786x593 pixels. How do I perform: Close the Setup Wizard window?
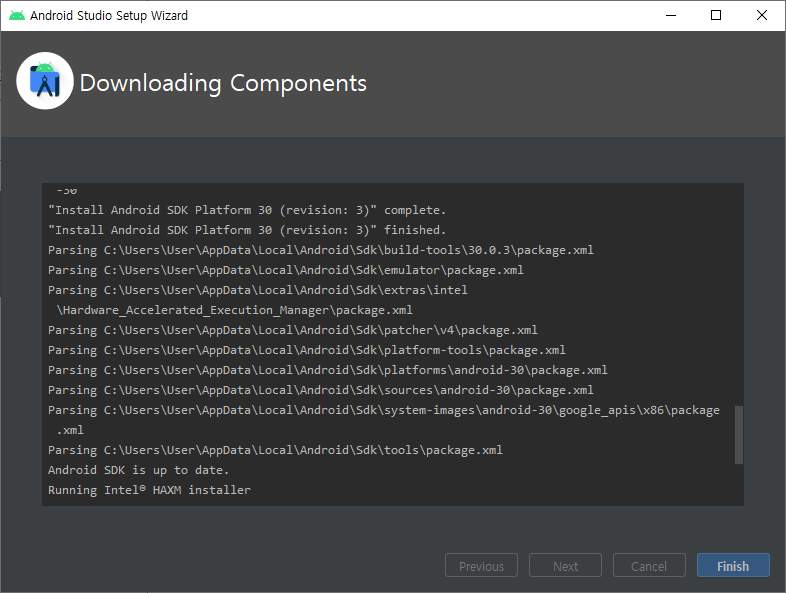click(x=761, y=16)
